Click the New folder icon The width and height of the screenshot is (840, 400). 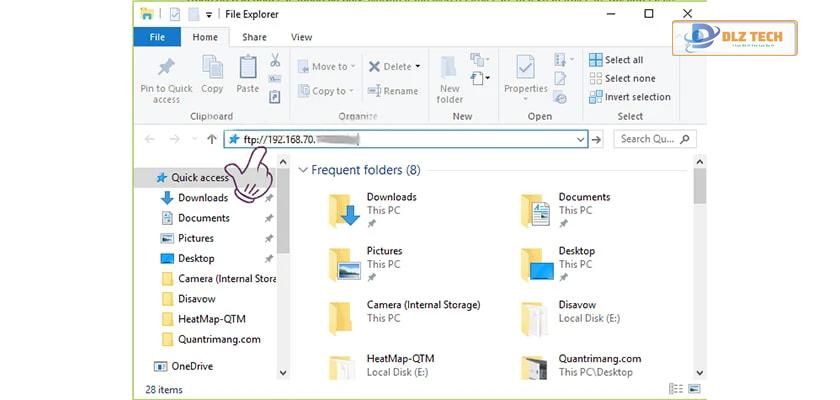tap(449, 68)
